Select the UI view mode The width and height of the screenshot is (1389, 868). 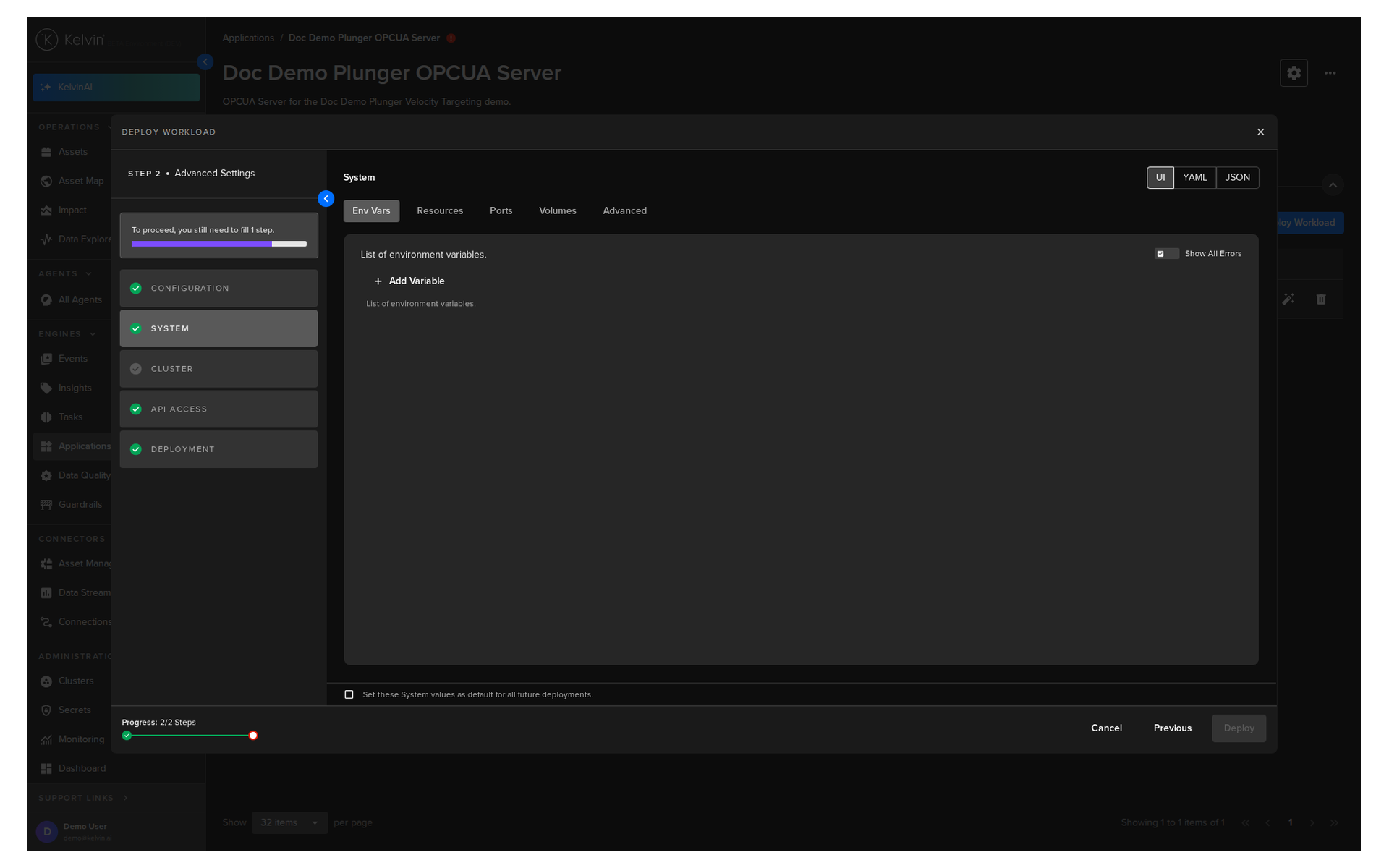click(1160, 178)
